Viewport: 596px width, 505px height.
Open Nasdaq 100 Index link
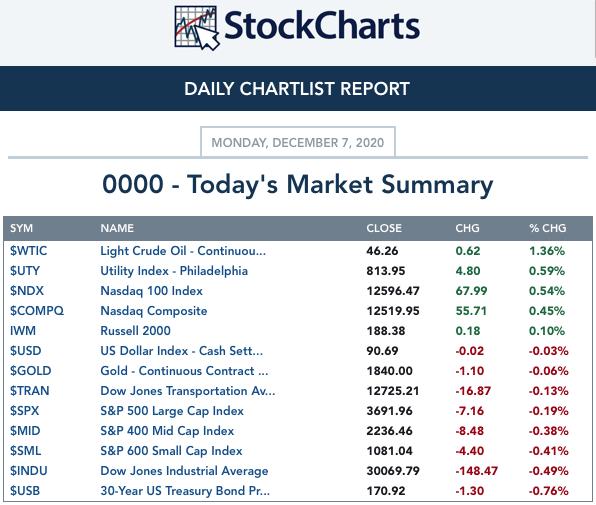click(151, 291)
